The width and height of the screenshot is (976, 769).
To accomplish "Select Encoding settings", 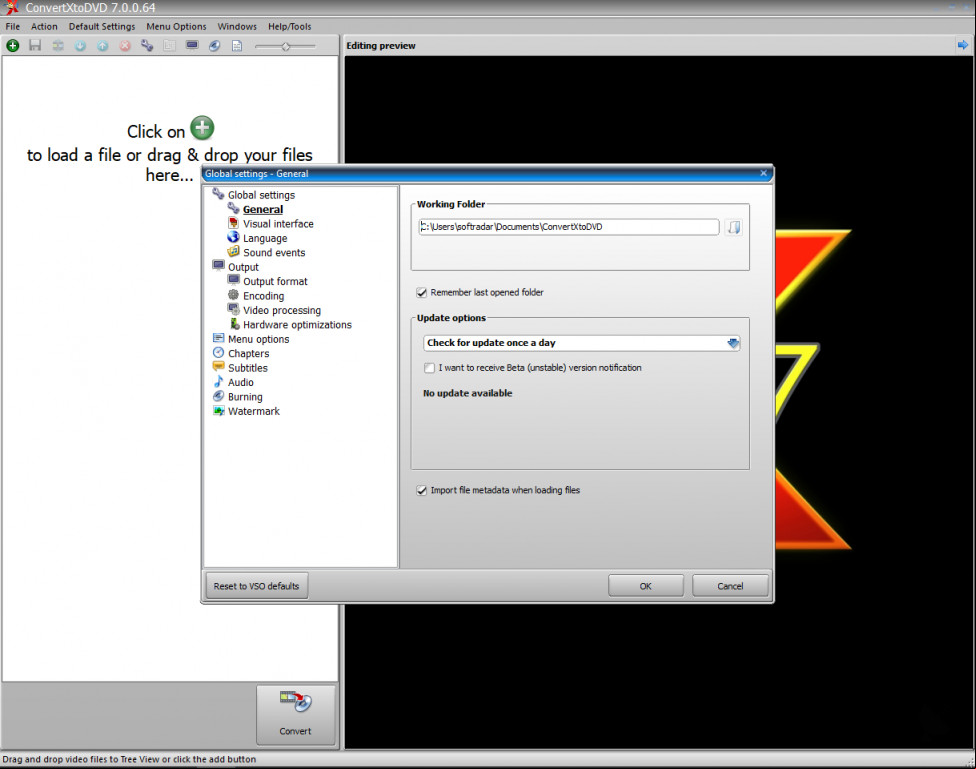I will (x=263, y=296).
